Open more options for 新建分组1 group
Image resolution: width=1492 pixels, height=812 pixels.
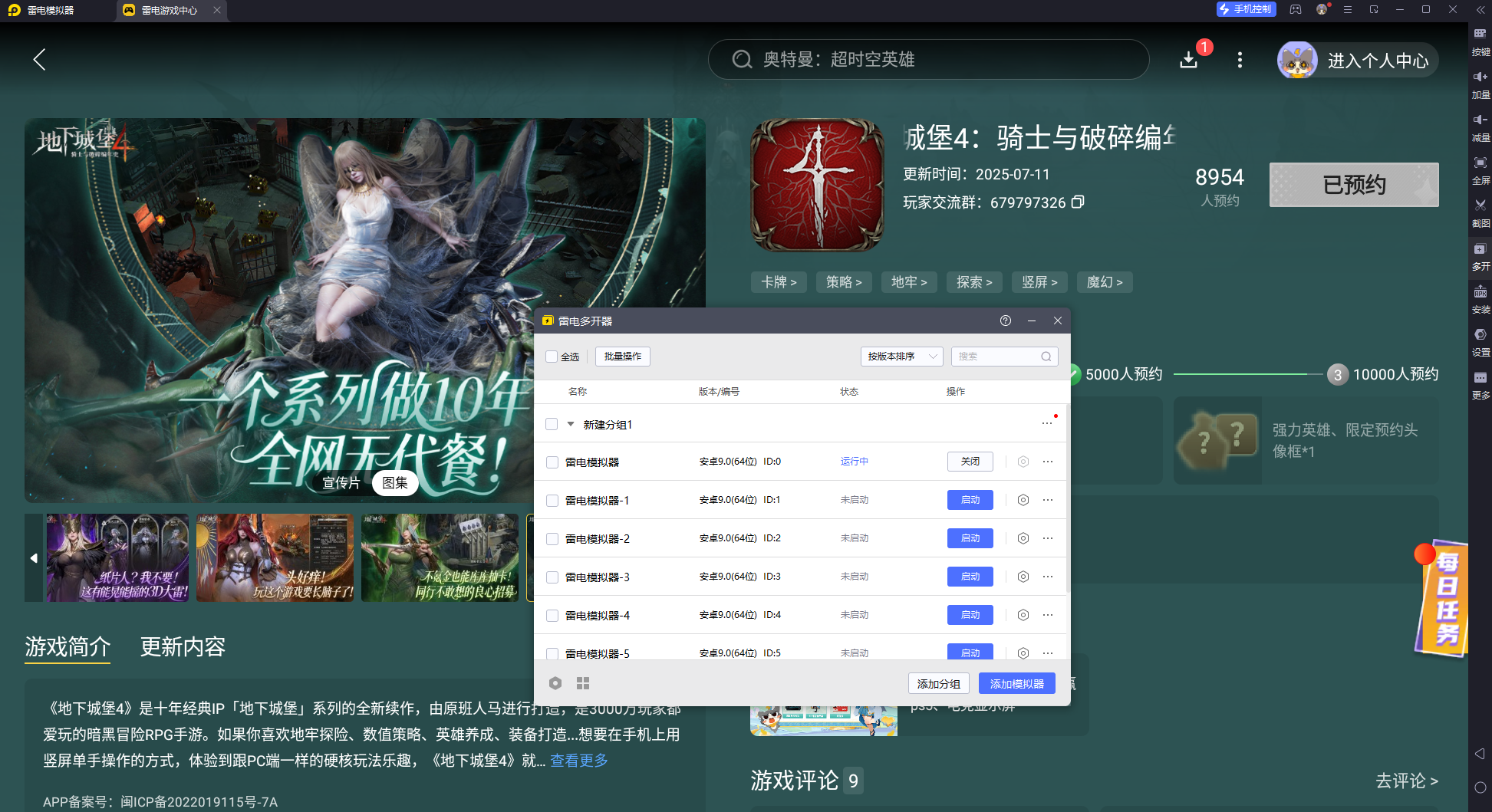1047,423
